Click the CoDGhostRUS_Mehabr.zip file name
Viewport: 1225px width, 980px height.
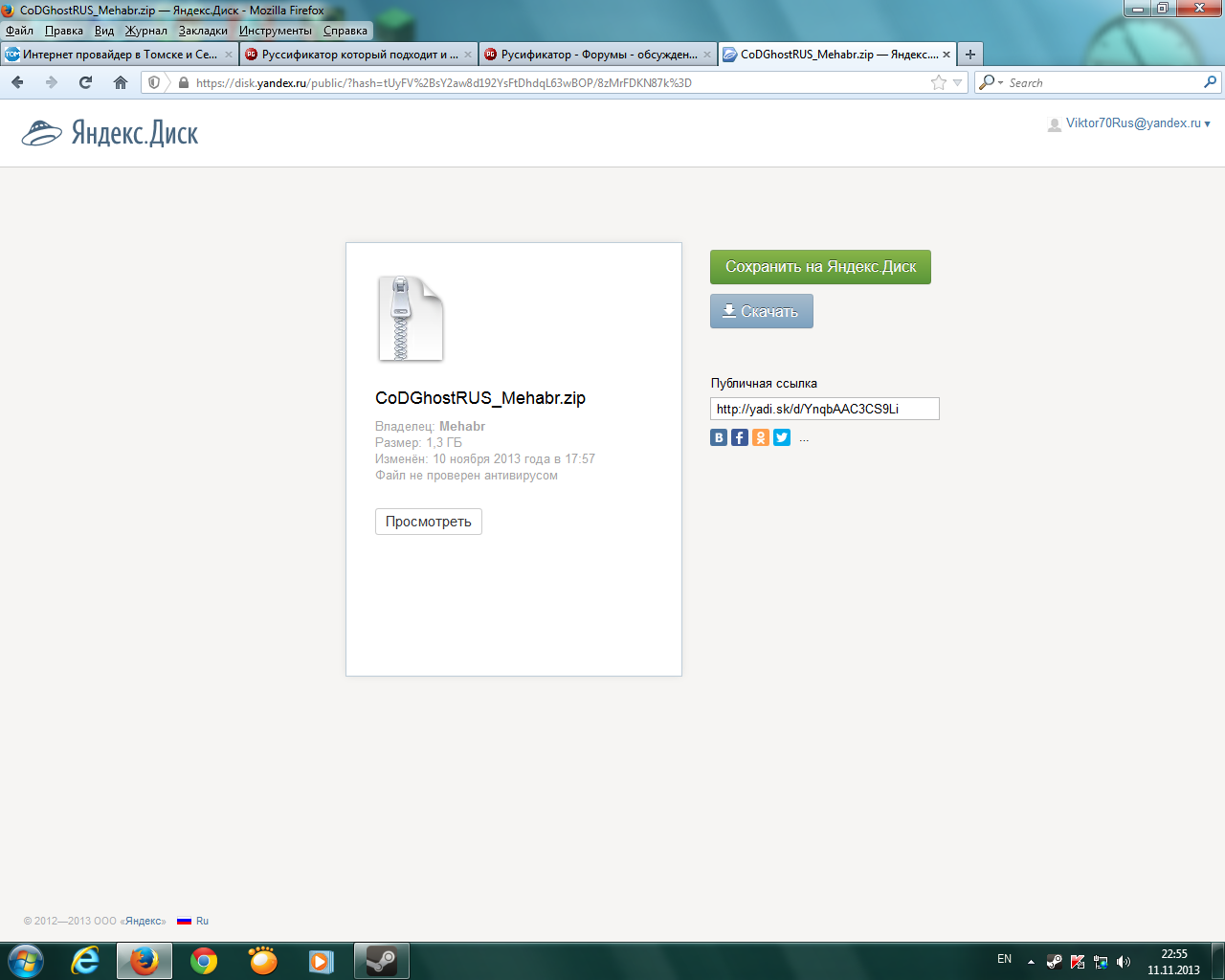click(x=480, y=398)
